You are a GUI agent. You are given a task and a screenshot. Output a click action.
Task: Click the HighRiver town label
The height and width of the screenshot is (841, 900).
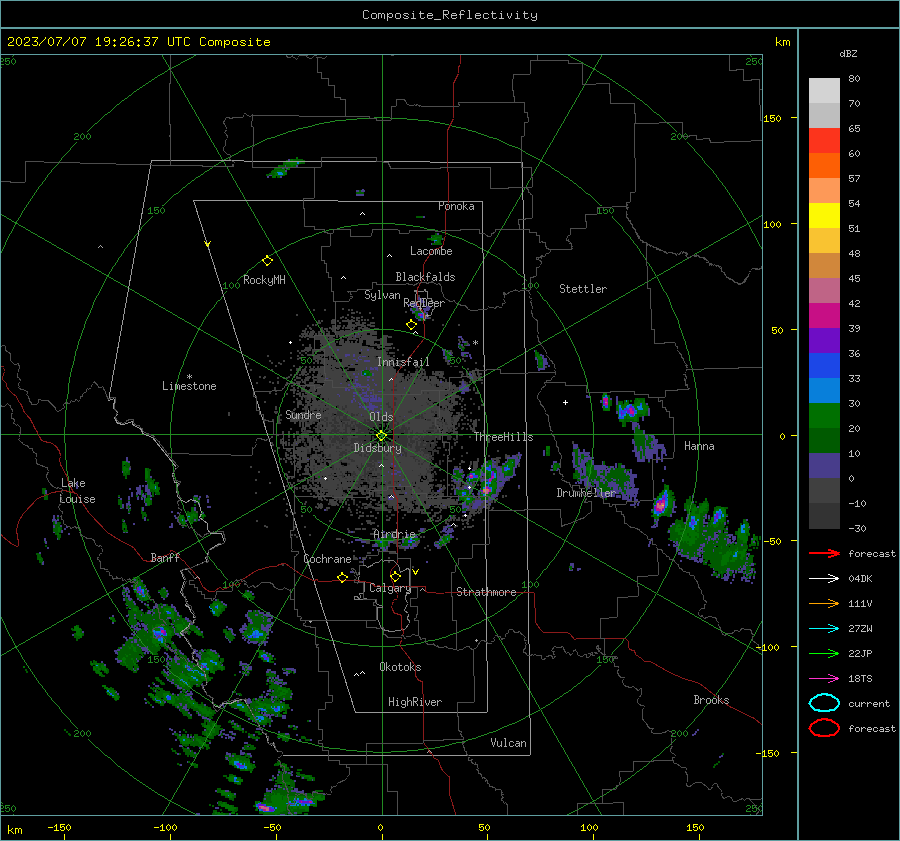pos(415,702)
